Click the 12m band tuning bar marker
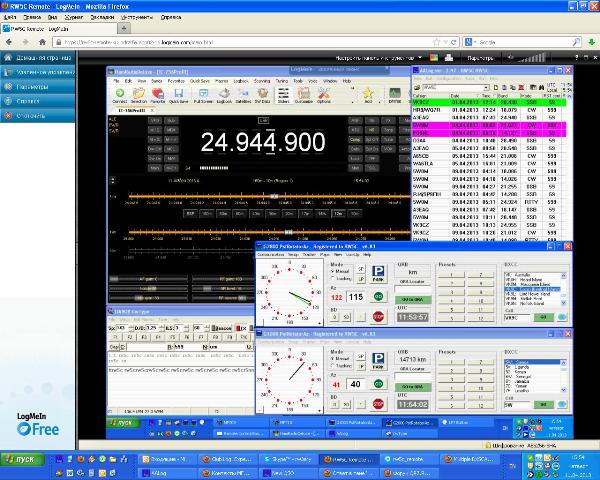The width and height of the screenshot is (600, 480). pos(289,232)
